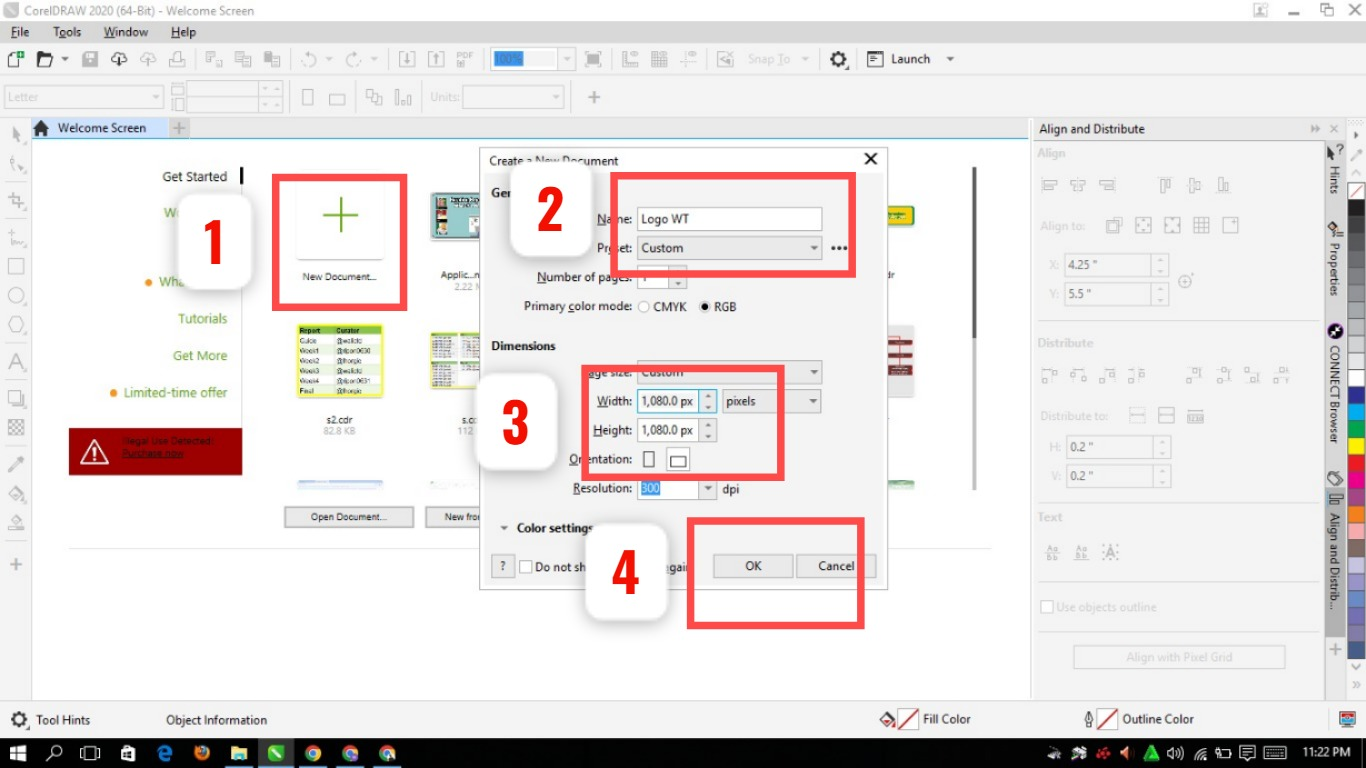Tick the Use objects outline checkbox
Image resolution: width=1366 pixels, height=768 pixels.
[x=1047, y=607]
